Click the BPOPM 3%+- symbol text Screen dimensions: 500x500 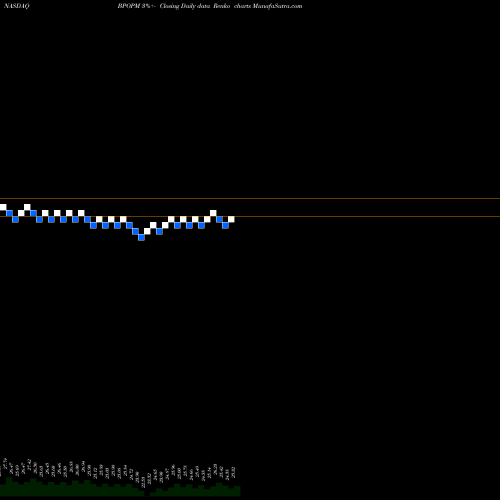coord(137,6)
